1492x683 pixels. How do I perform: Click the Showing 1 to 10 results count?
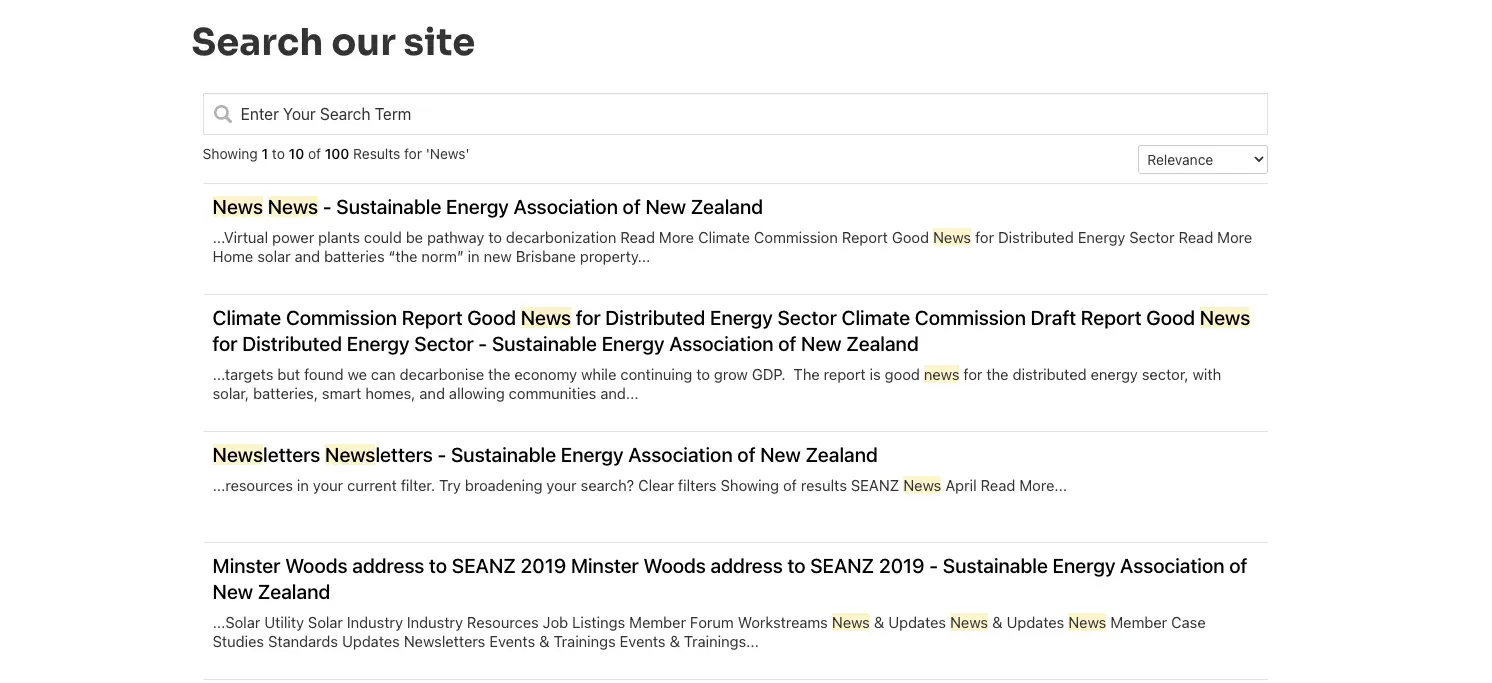335,155
